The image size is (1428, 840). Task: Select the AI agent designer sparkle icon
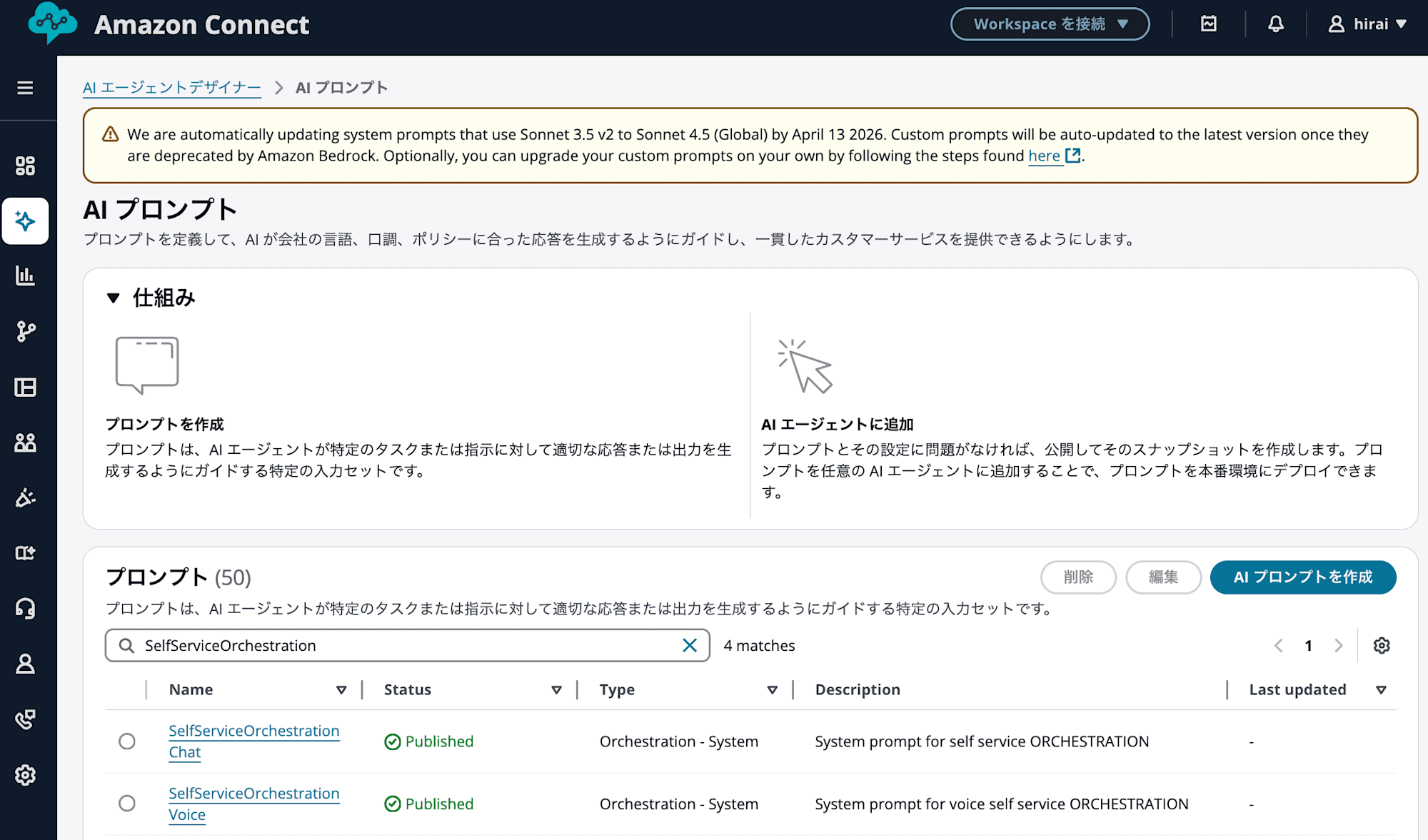pos(25,221)
